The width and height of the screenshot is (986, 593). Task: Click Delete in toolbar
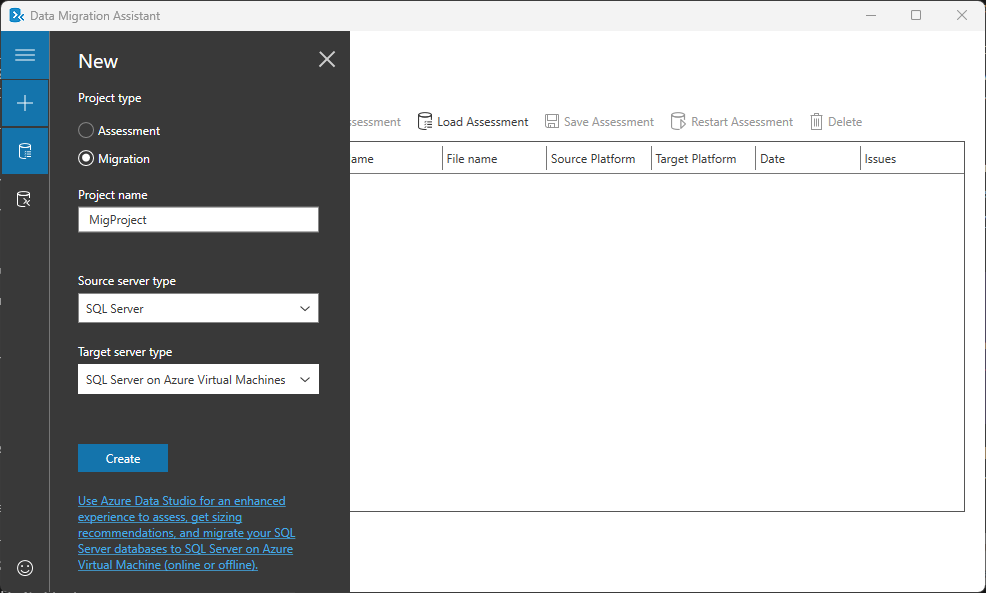pos(836,121)
